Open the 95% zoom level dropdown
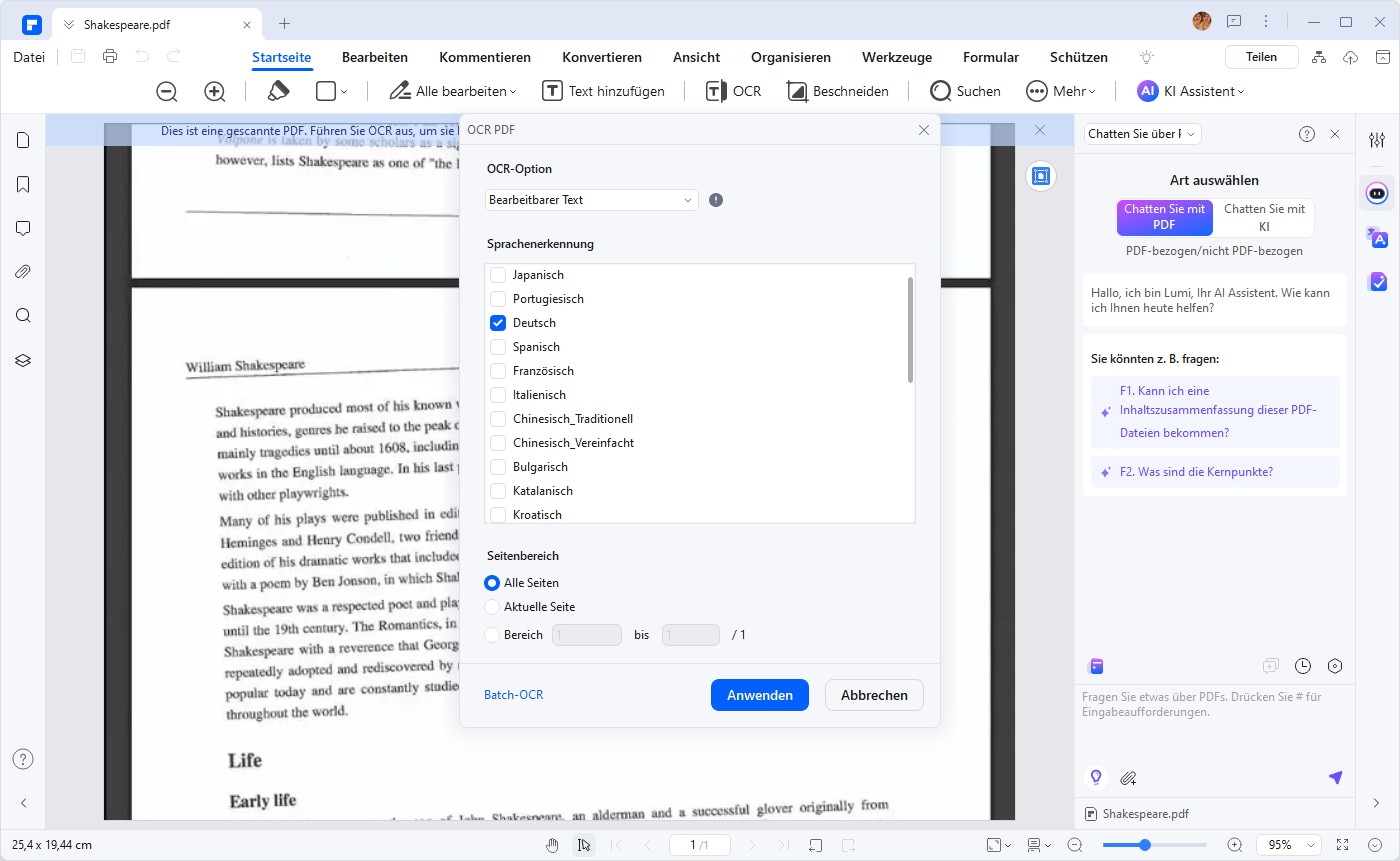The width and height of the screenshot is (1400, 861). pyautogui.click(x=1289, y=845)
